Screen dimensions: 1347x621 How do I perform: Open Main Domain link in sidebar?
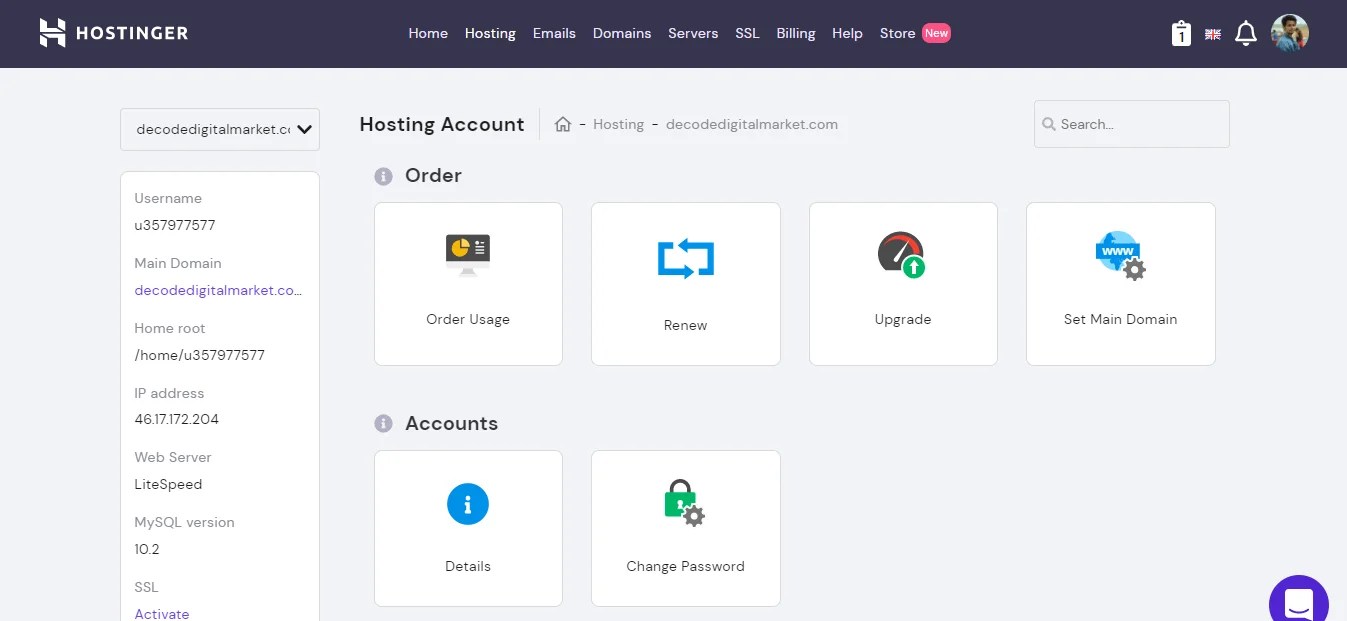tap(218, 290)
